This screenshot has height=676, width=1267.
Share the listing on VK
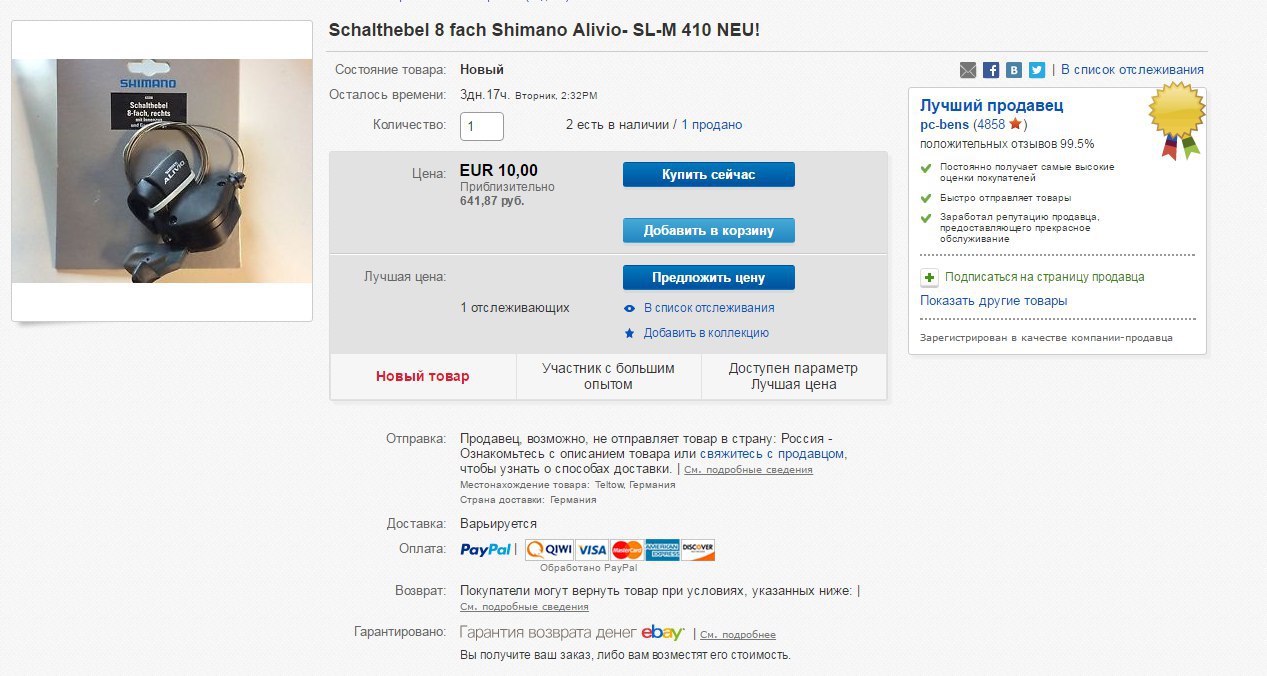(x=1014, y=70)
